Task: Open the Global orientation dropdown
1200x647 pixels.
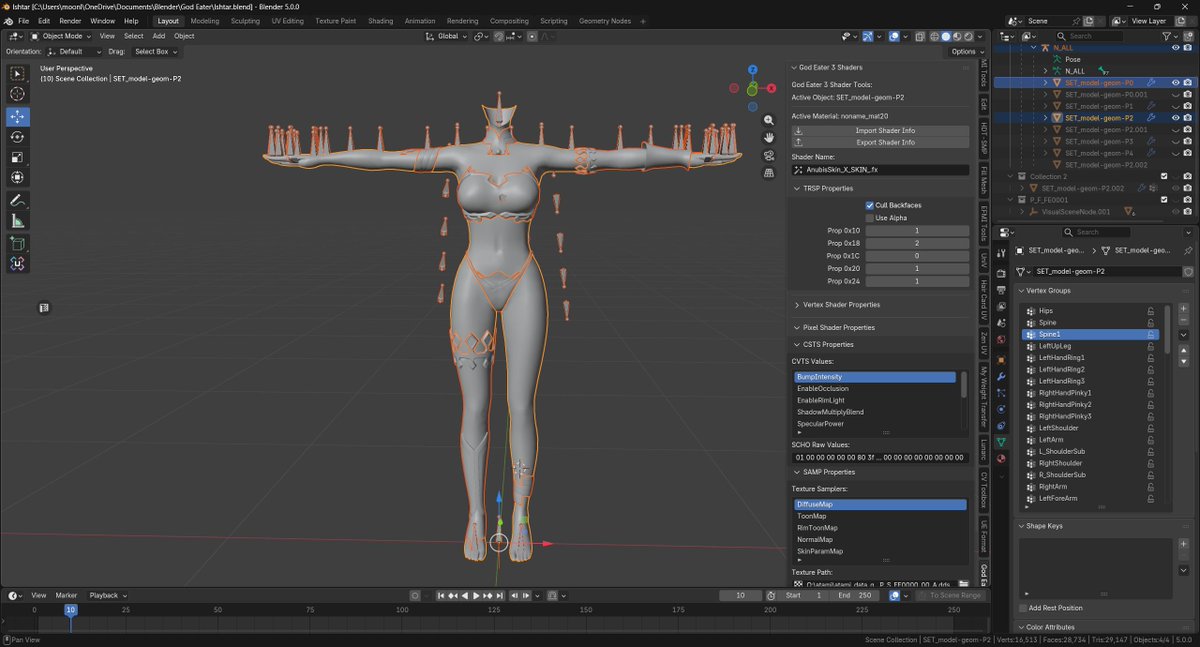Action: [447, 36]
